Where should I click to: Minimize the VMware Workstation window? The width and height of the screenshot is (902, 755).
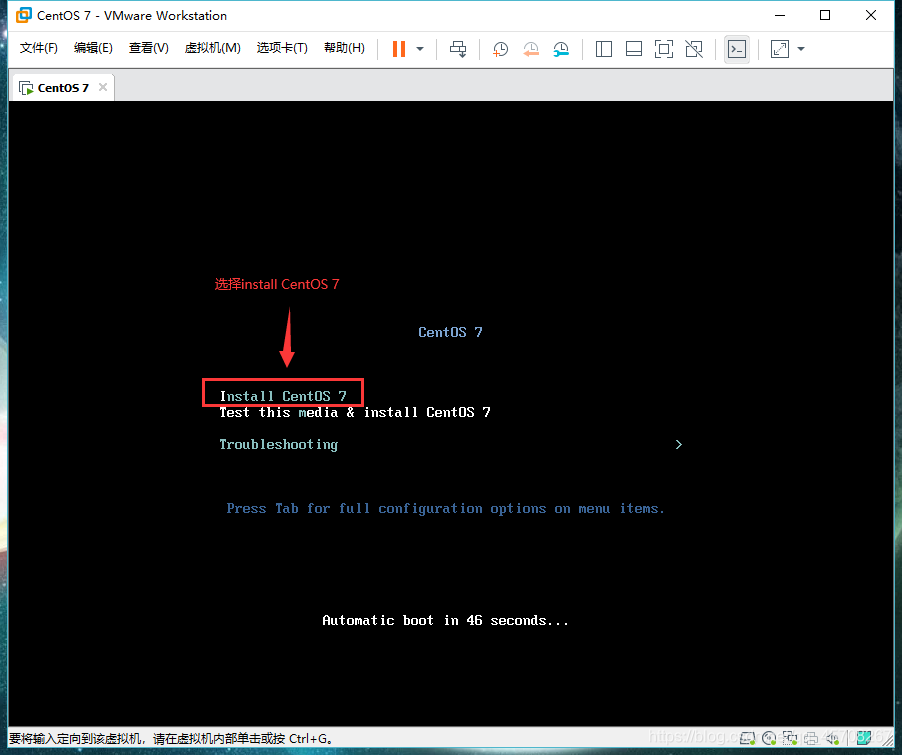pyautogui.click(x=779, y=16)
